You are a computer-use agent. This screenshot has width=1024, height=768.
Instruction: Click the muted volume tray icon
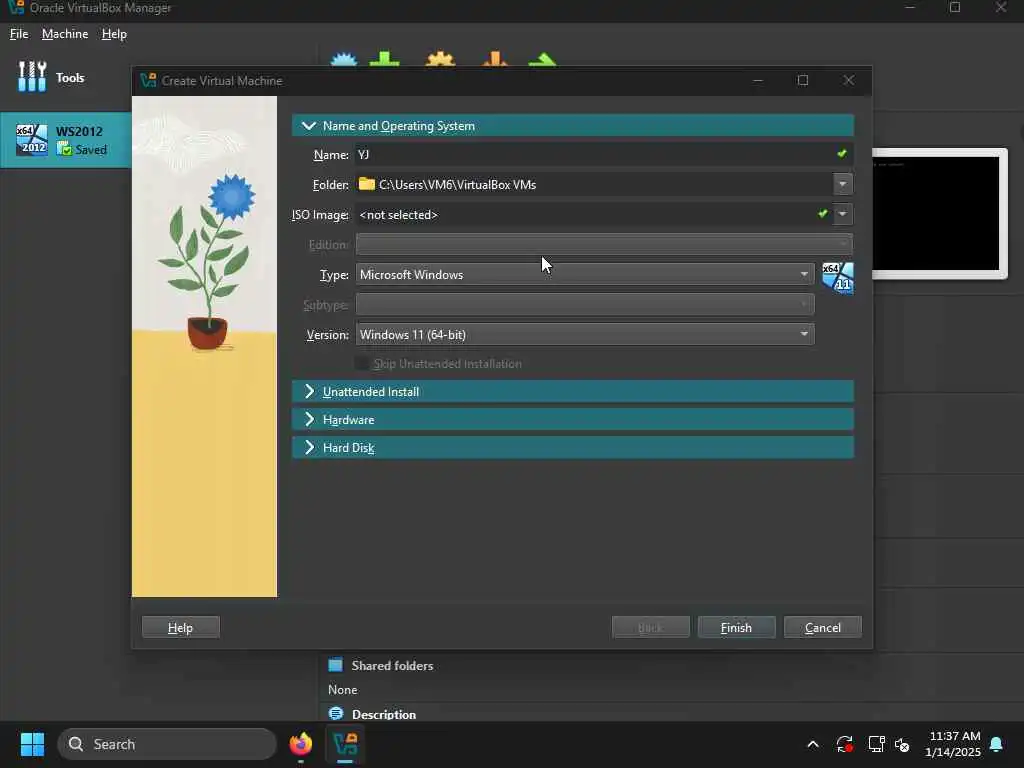(x=903, y=744)
